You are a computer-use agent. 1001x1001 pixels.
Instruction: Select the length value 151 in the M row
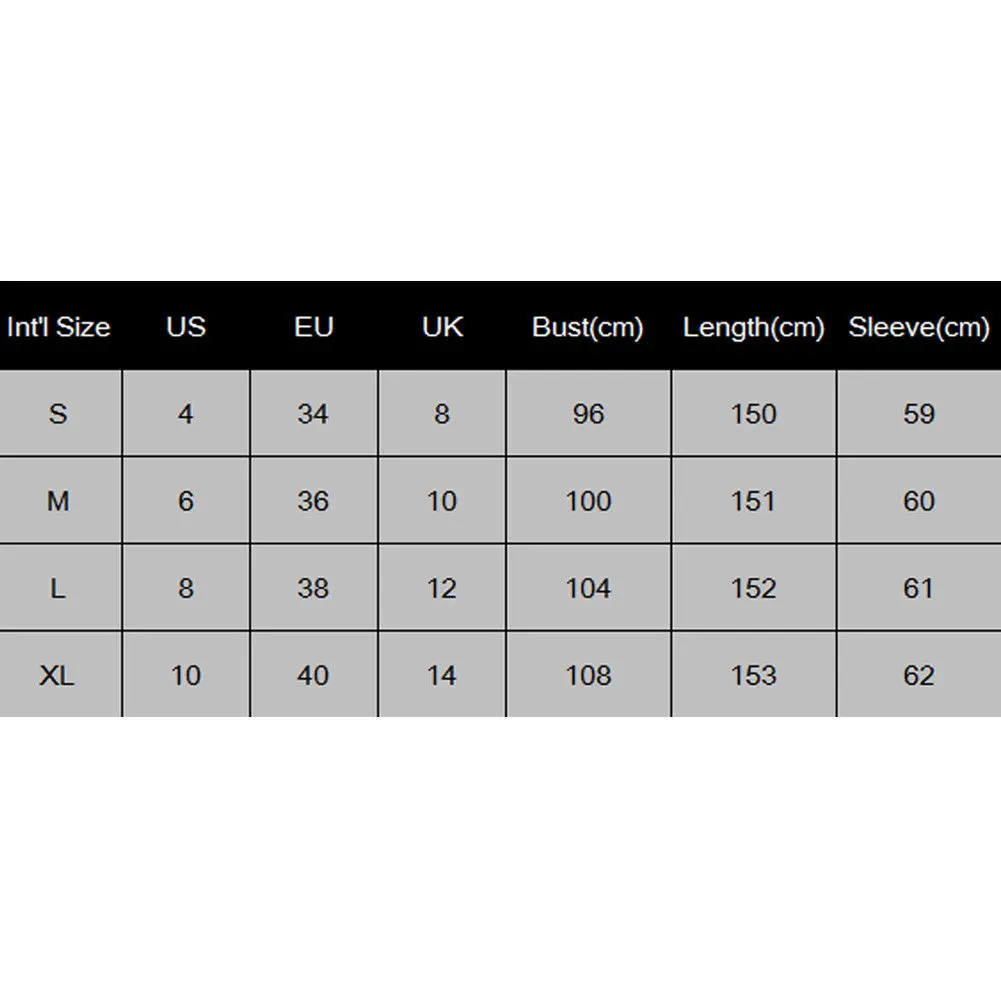[x=753, y=501]
